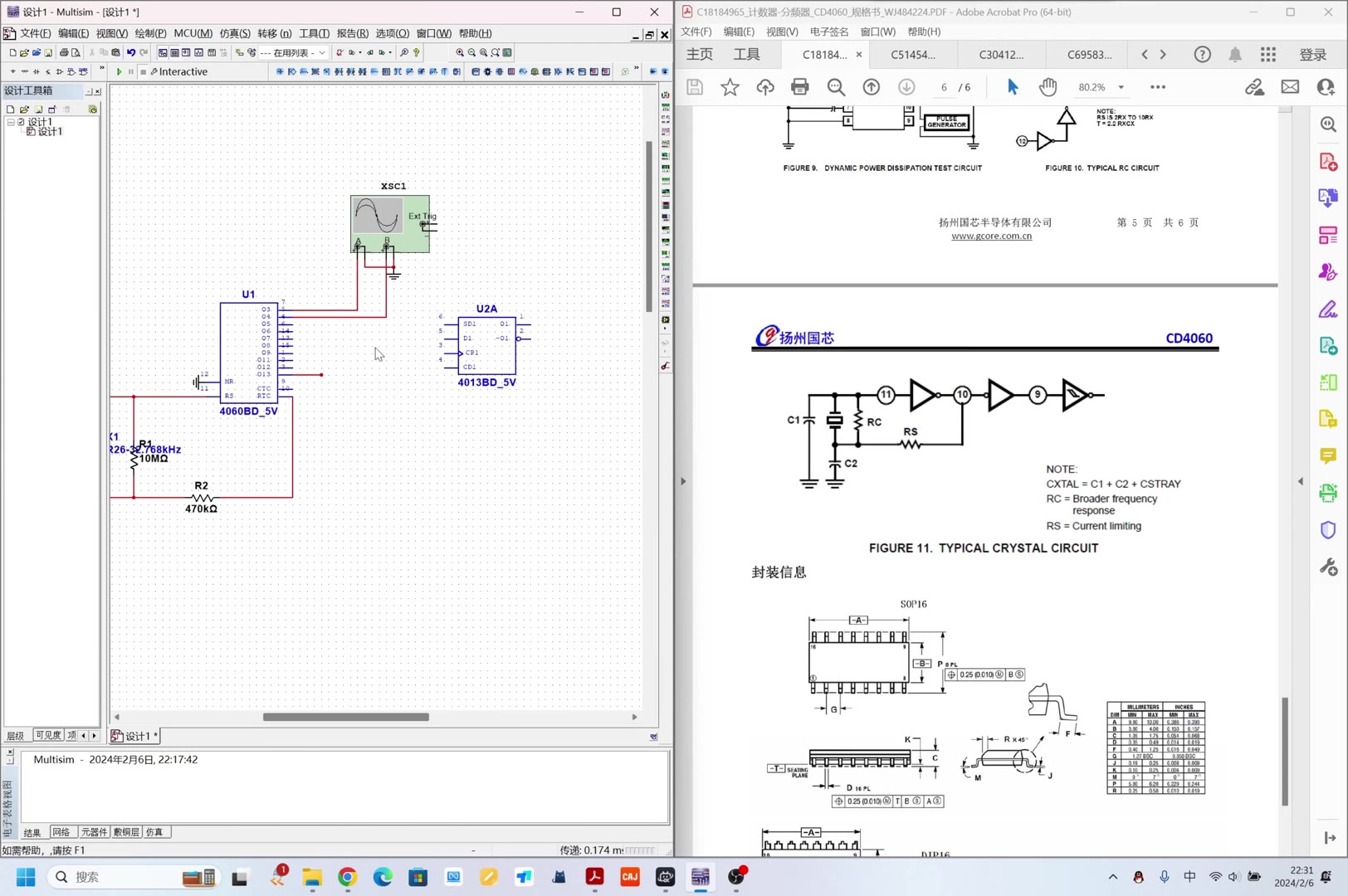The image size is (1348, 896).
Task: Open the in-use list dropdown in Multisim
Action: point(322,52)
